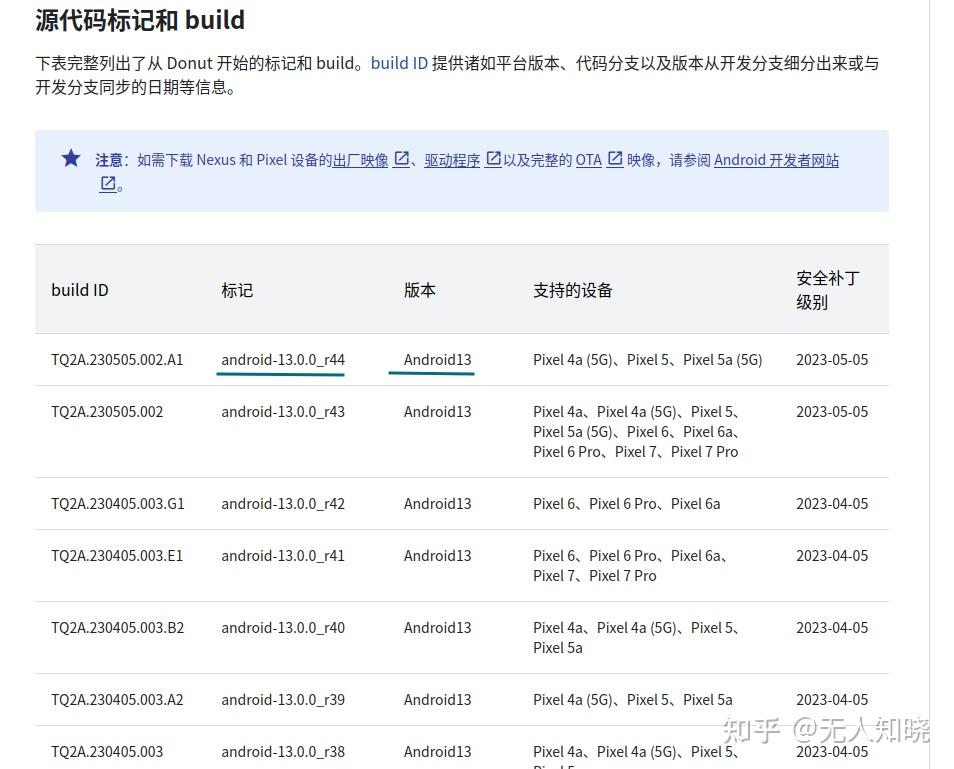The height and width of the screenshot is (769, 954).
Task: Click the 源代码标记和 build page heading
Action: [x=138, y=20]
